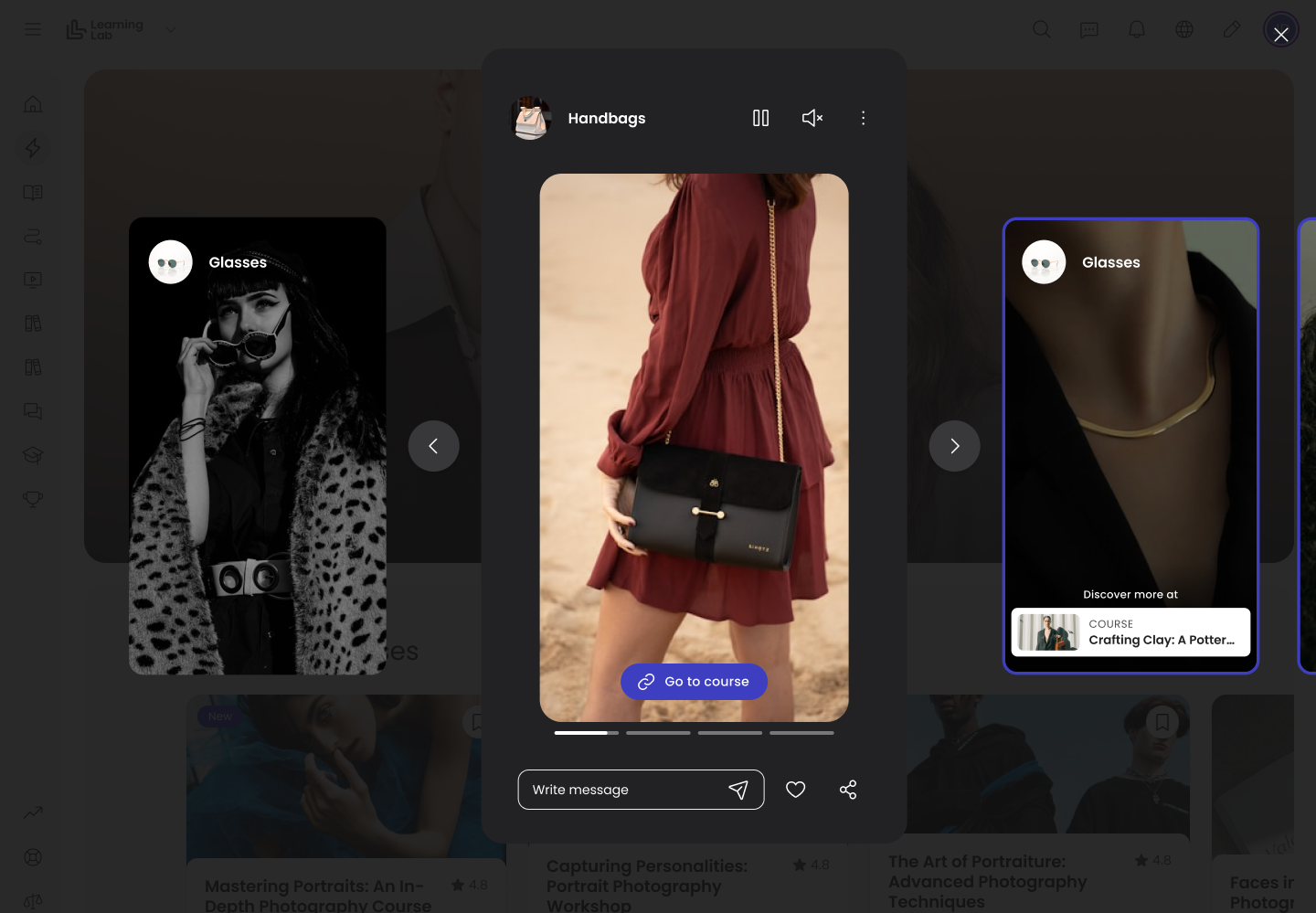
Task: Open the Crafting Clay: A Potter... course link
Action: click(x=1130, y=632)
